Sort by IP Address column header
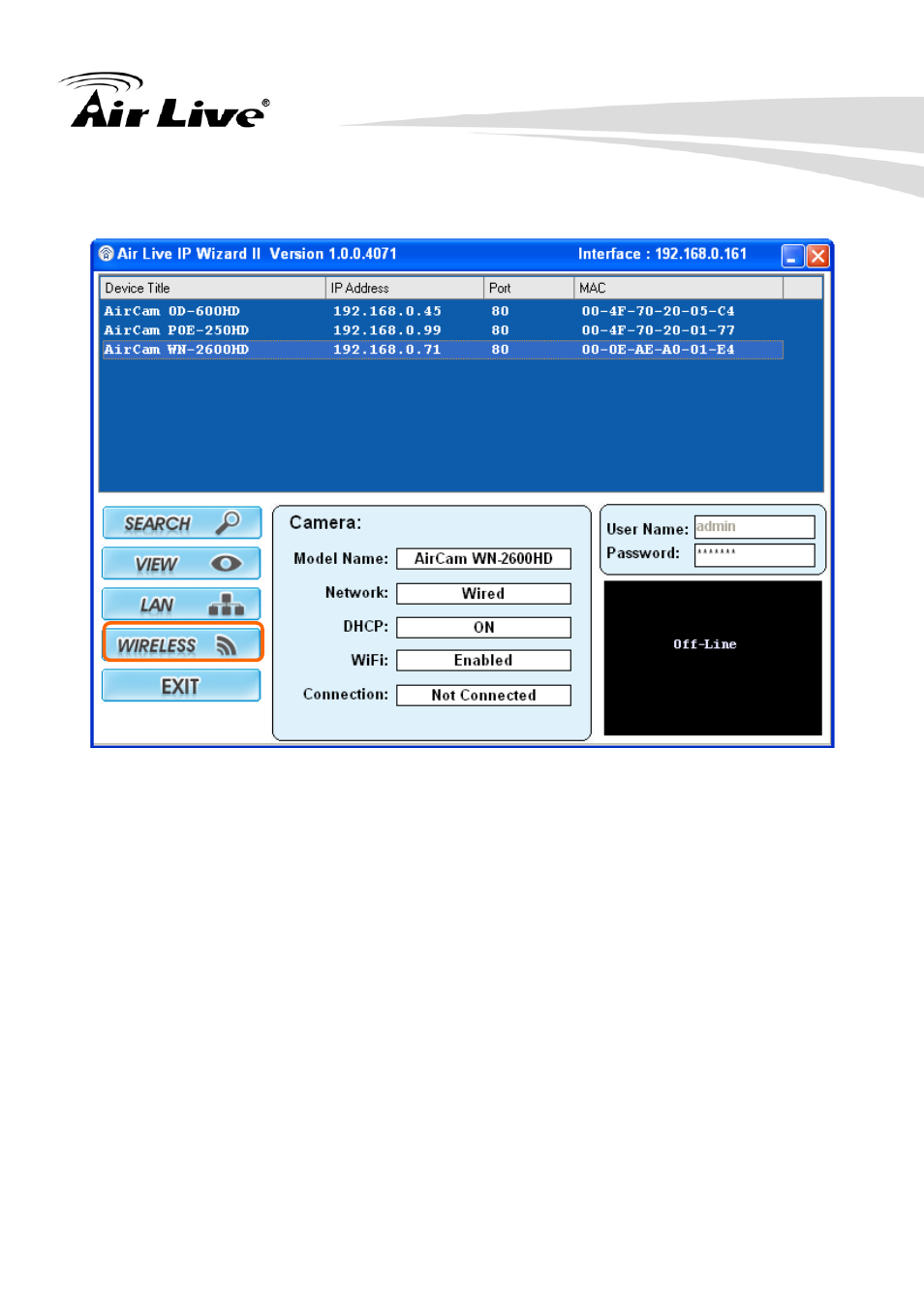924x1308 pixels. point(405,288)
